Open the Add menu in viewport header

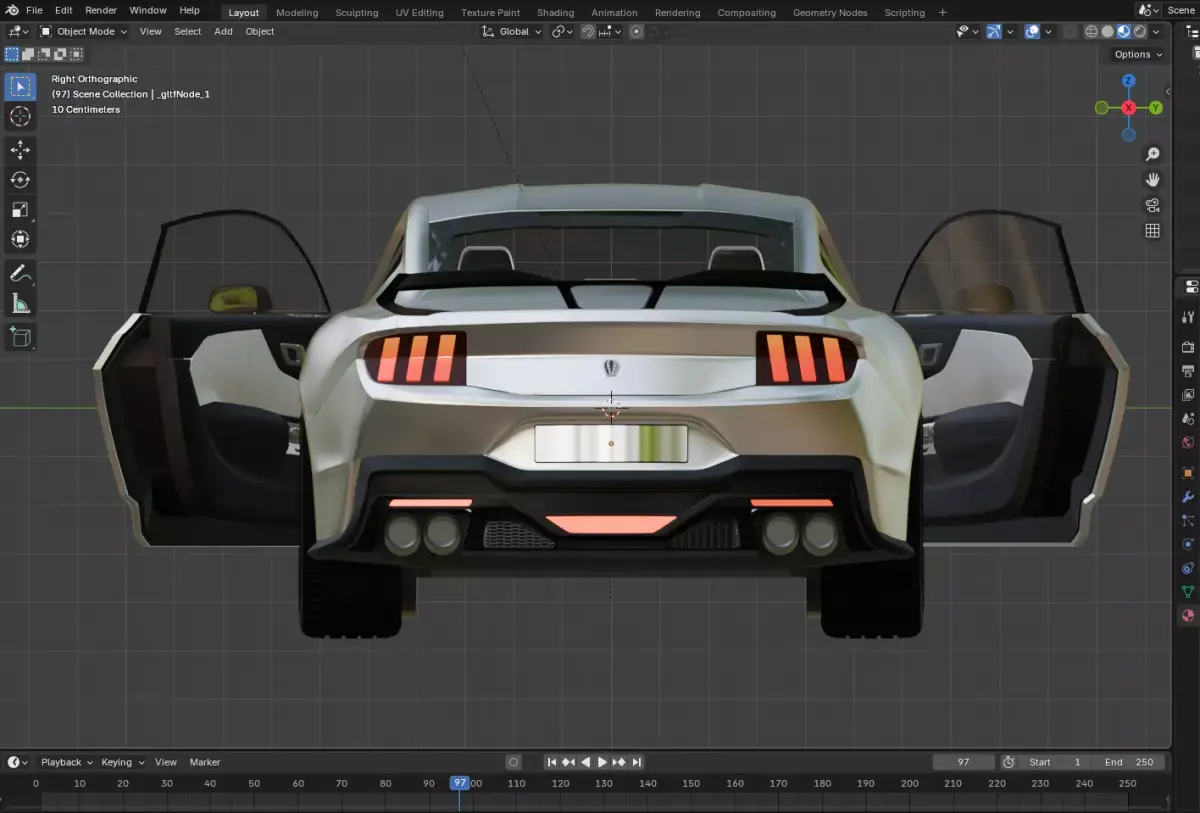[223, 31]
